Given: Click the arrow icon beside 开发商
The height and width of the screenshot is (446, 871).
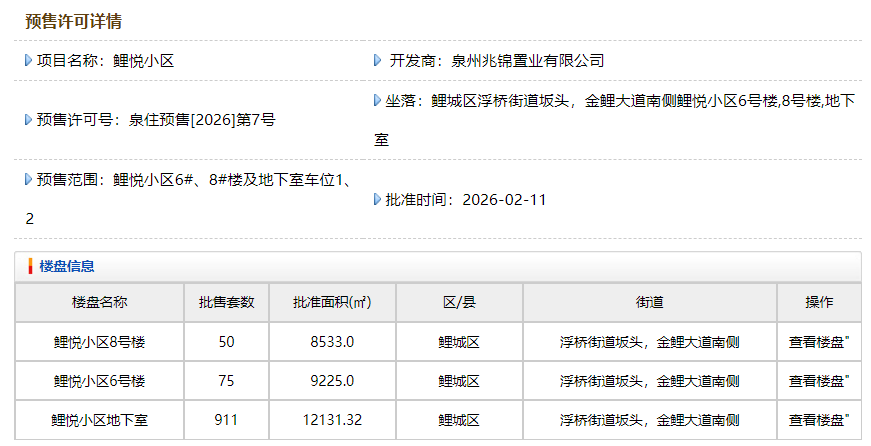Looking at the screenshot, I should [378, 61].
